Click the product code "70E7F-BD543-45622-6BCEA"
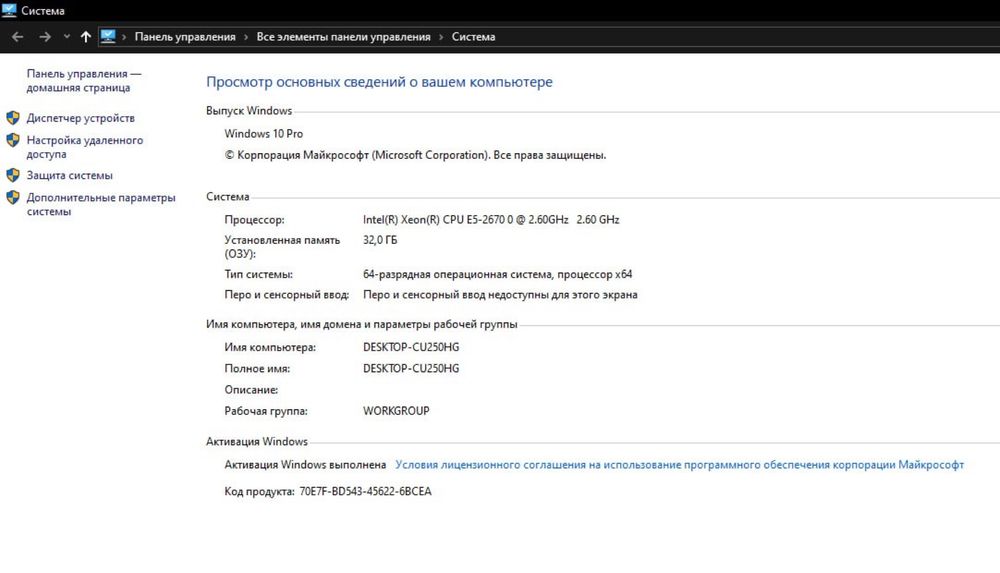 click(x=365, y=491)
